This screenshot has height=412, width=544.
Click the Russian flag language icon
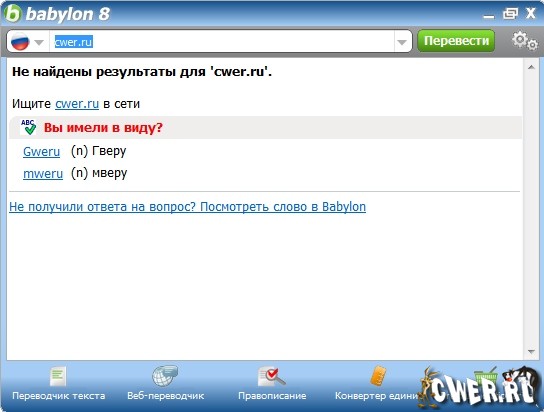(x=20, y=42)
